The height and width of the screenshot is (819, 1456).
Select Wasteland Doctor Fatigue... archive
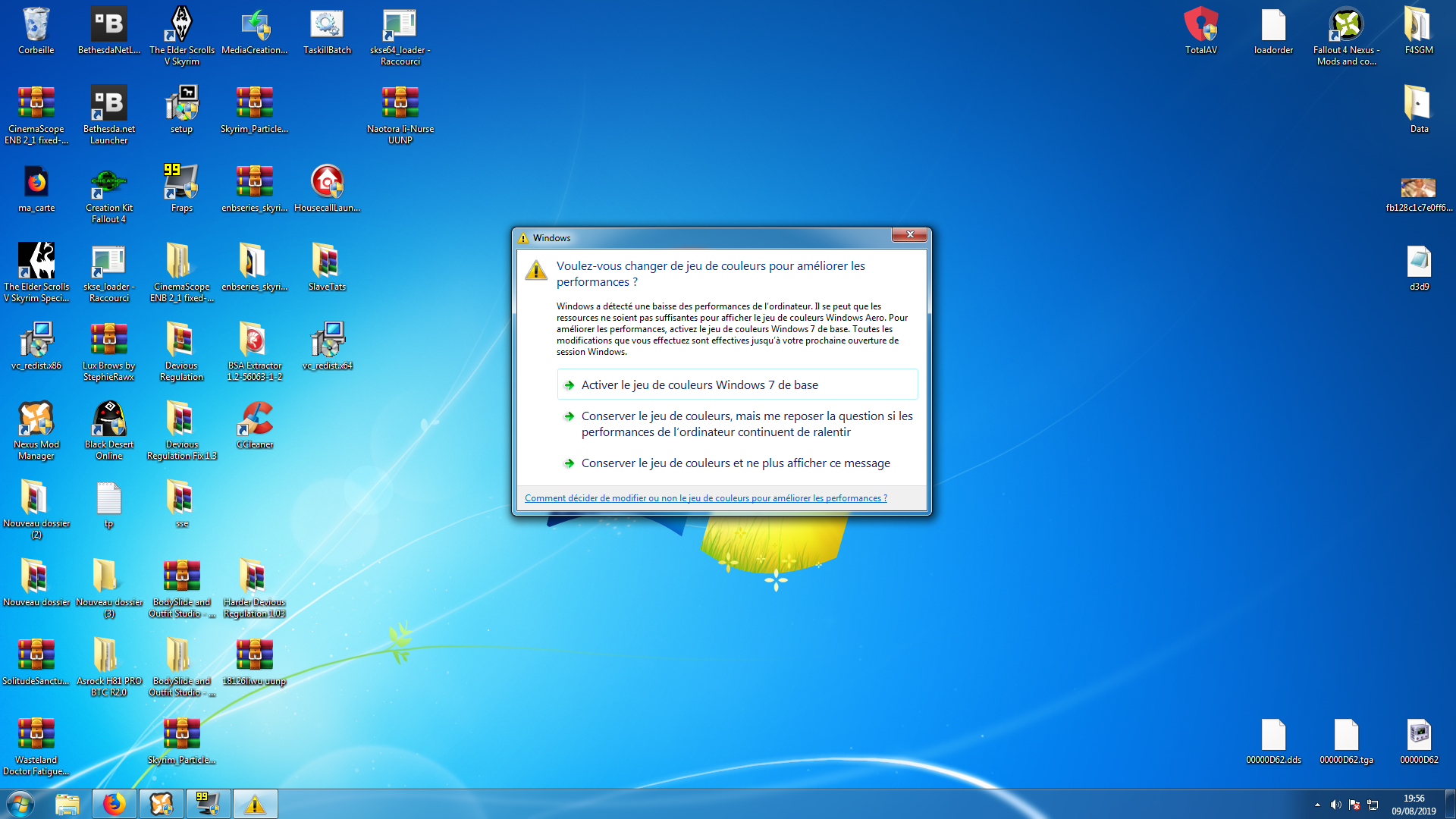tap(36, 745)
